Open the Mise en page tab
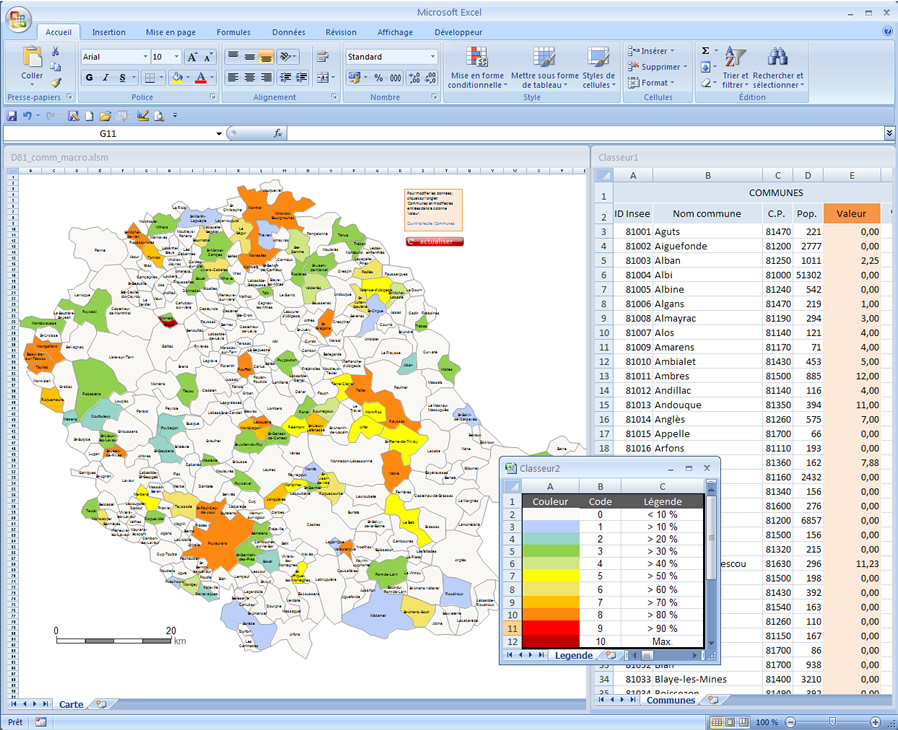The height and width of the screenshot is (730, 898). [x=171, y=32]
